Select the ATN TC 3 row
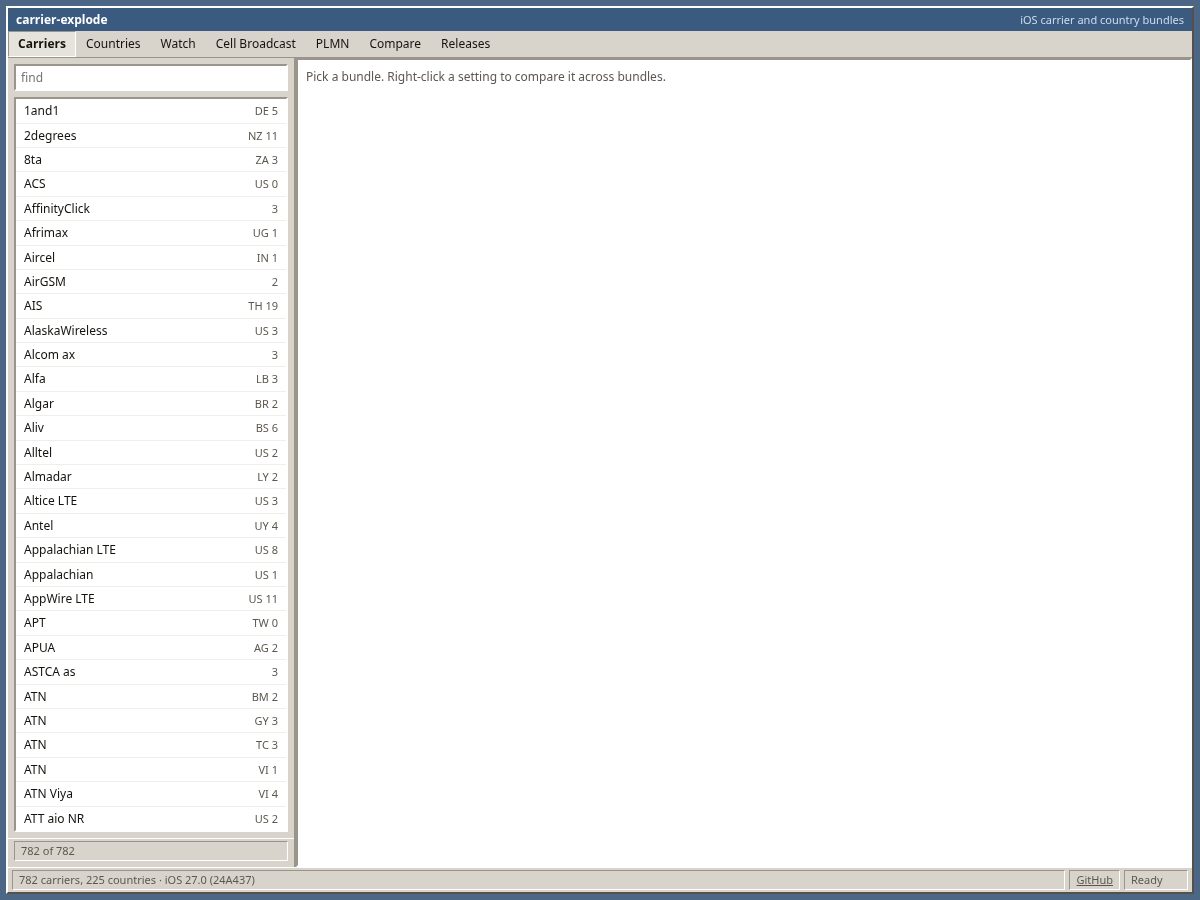This screenshot has width=1200, height=900. (x=151, y=745)
